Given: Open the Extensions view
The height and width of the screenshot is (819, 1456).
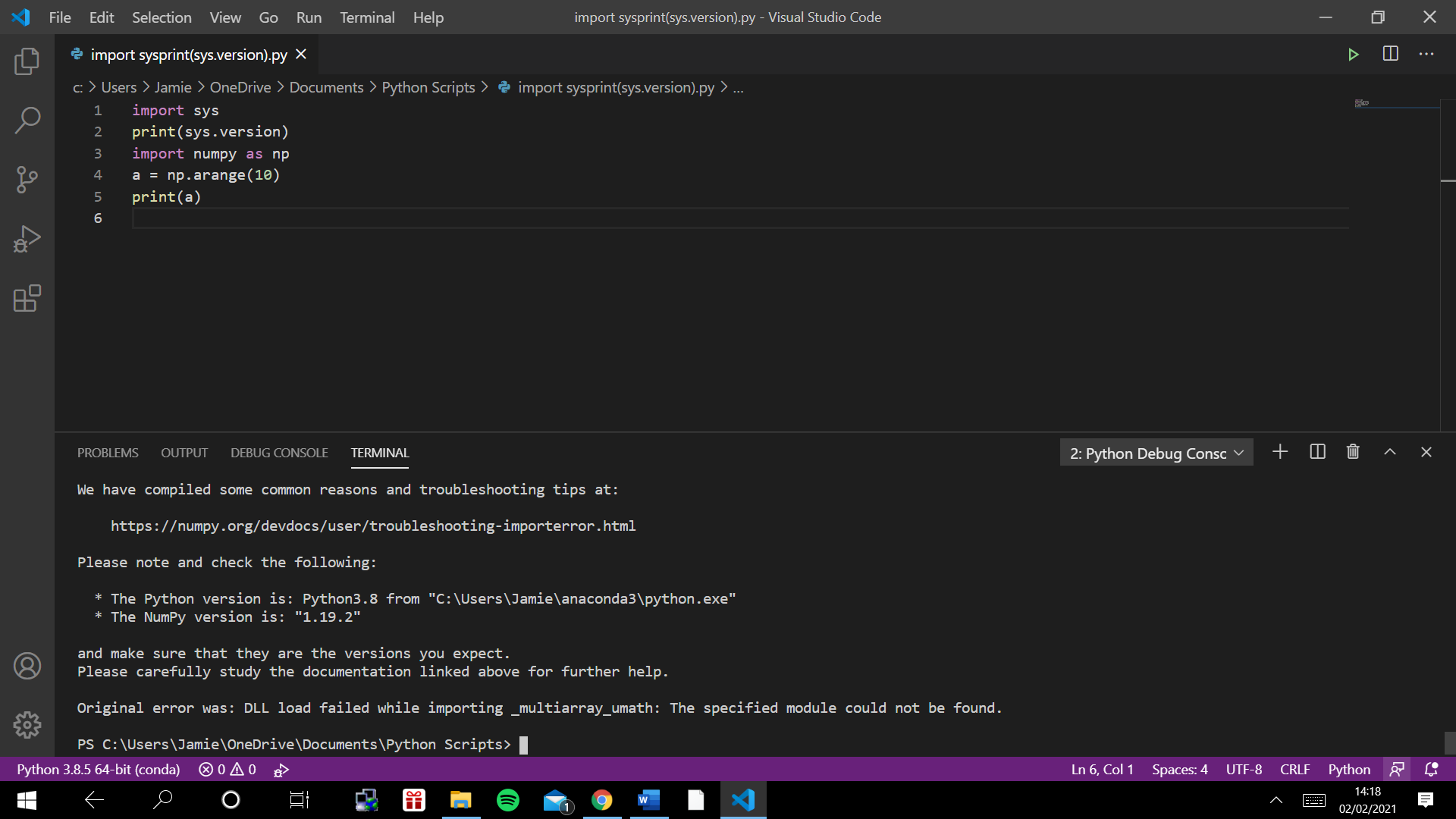Looking at the screenshot, I should 27,298.
